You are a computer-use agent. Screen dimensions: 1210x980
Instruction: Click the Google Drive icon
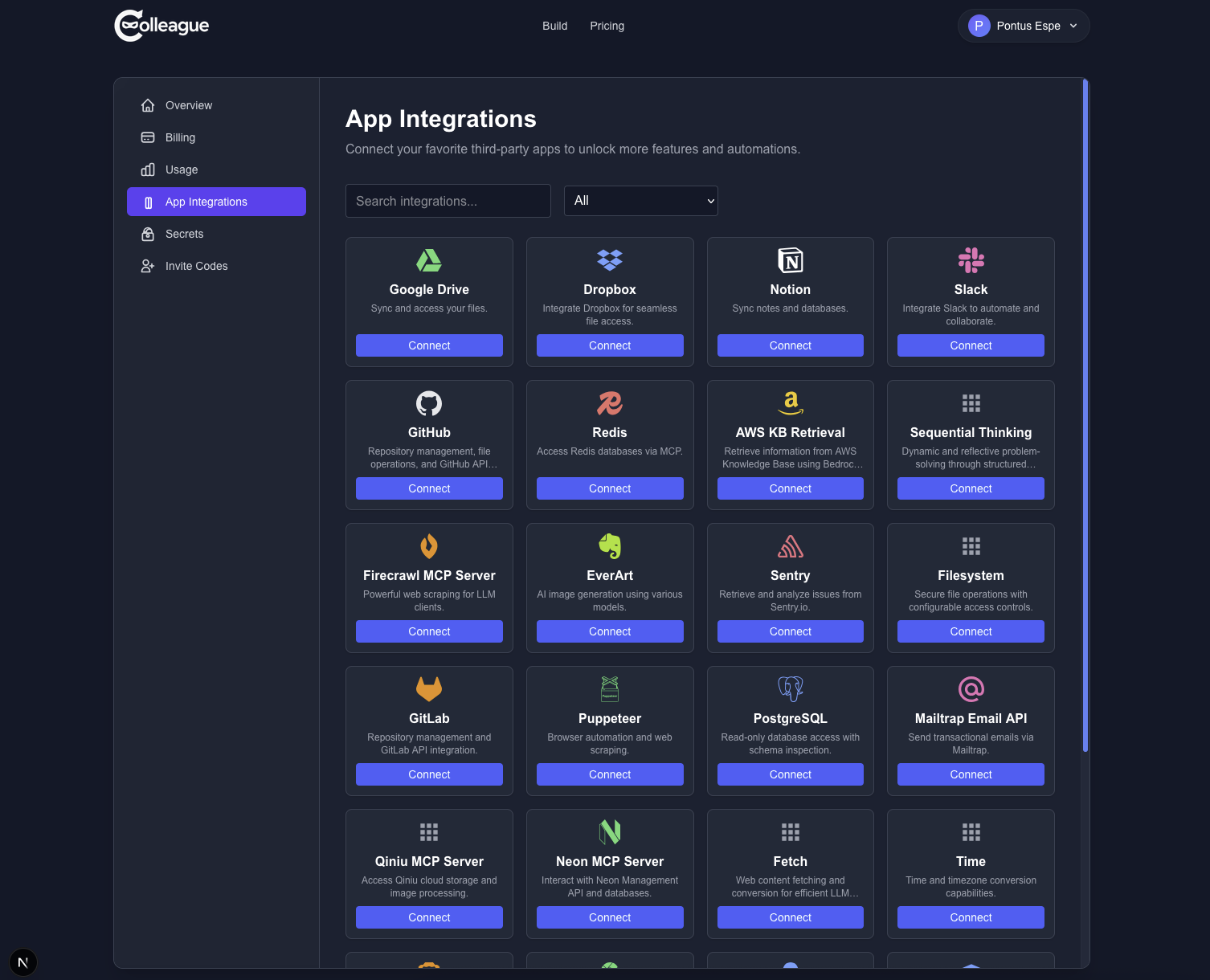coord(429,260)
